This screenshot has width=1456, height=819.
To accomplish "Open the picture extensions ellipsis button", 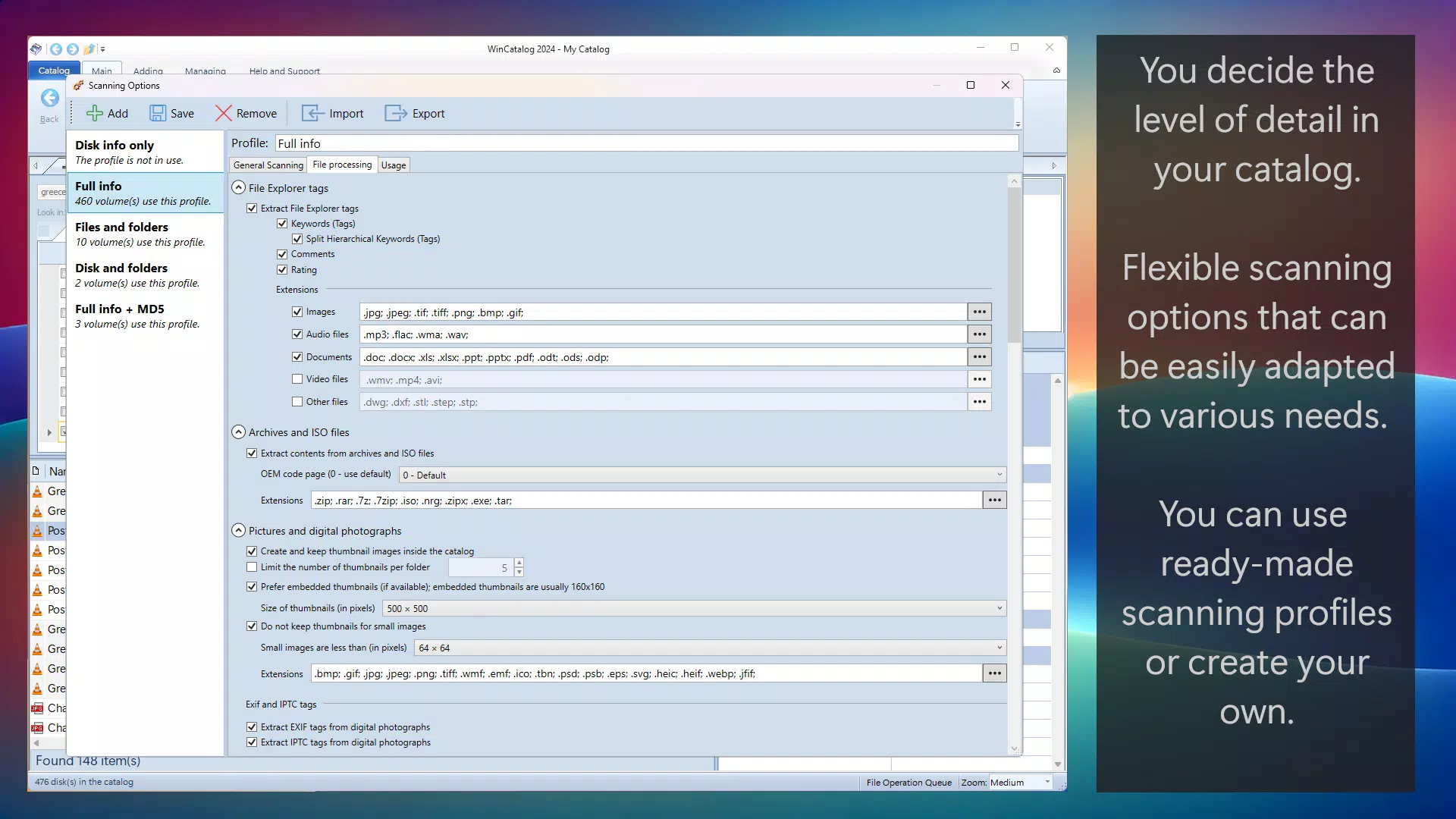I will 995,673.
